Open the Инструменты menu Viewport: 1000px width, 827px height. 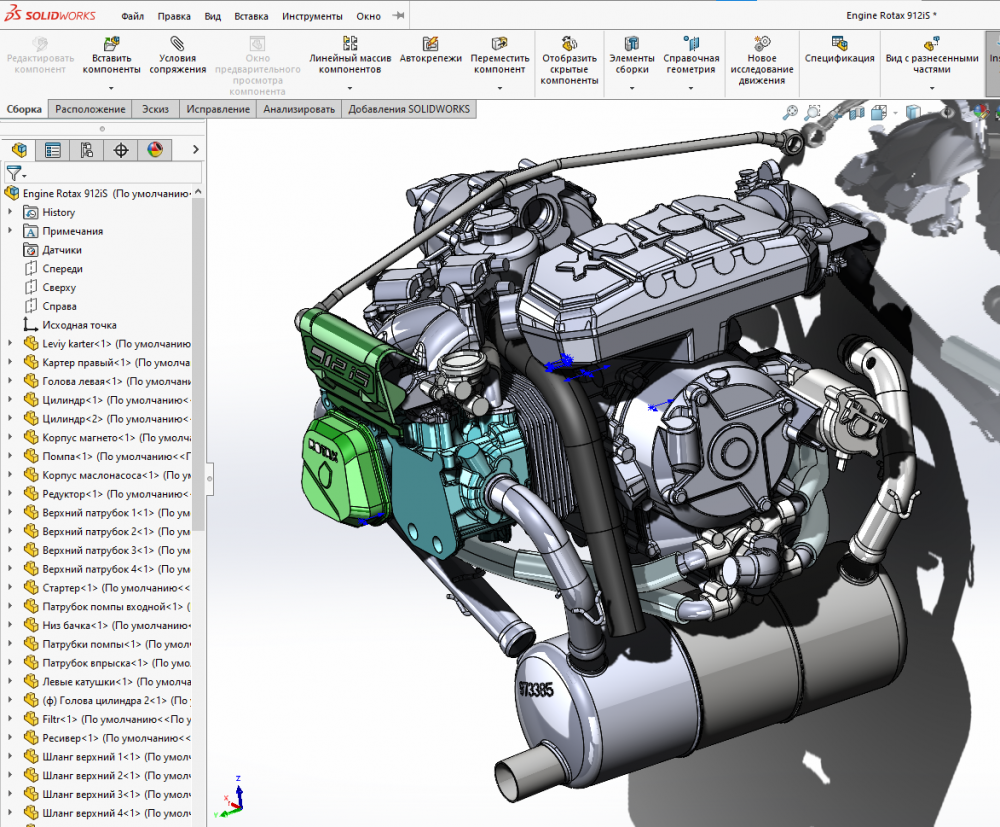tap(312, 16)
